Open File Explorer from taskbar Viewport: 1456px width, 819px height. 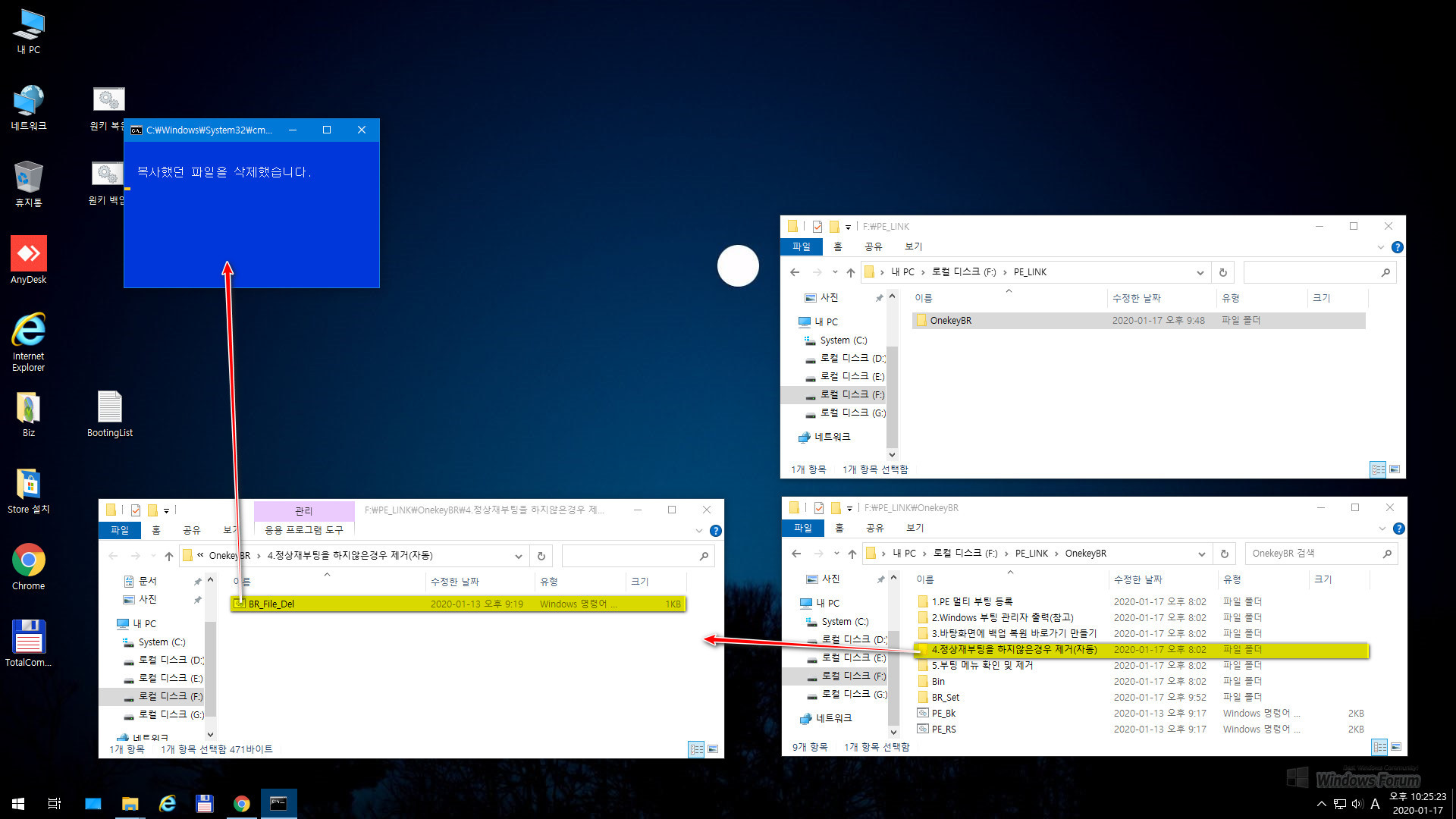coord(130,804)
